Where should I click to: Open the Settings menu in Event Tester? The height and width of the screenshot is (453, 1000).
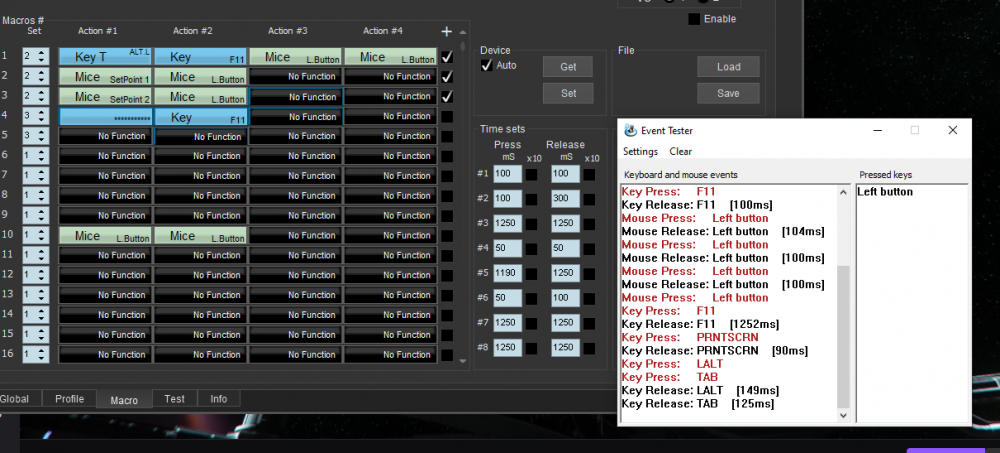pyautogui.click(x=640, y=152)
